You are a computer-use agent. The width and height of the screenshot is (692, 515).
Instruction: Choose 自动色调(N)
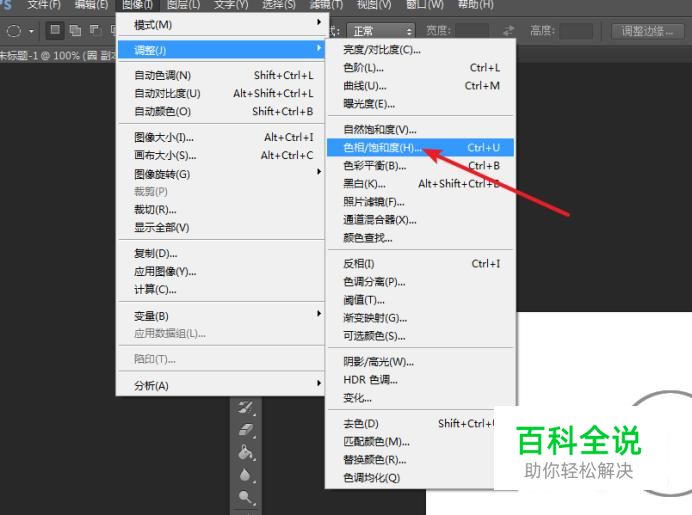click(x=222, y=75)
